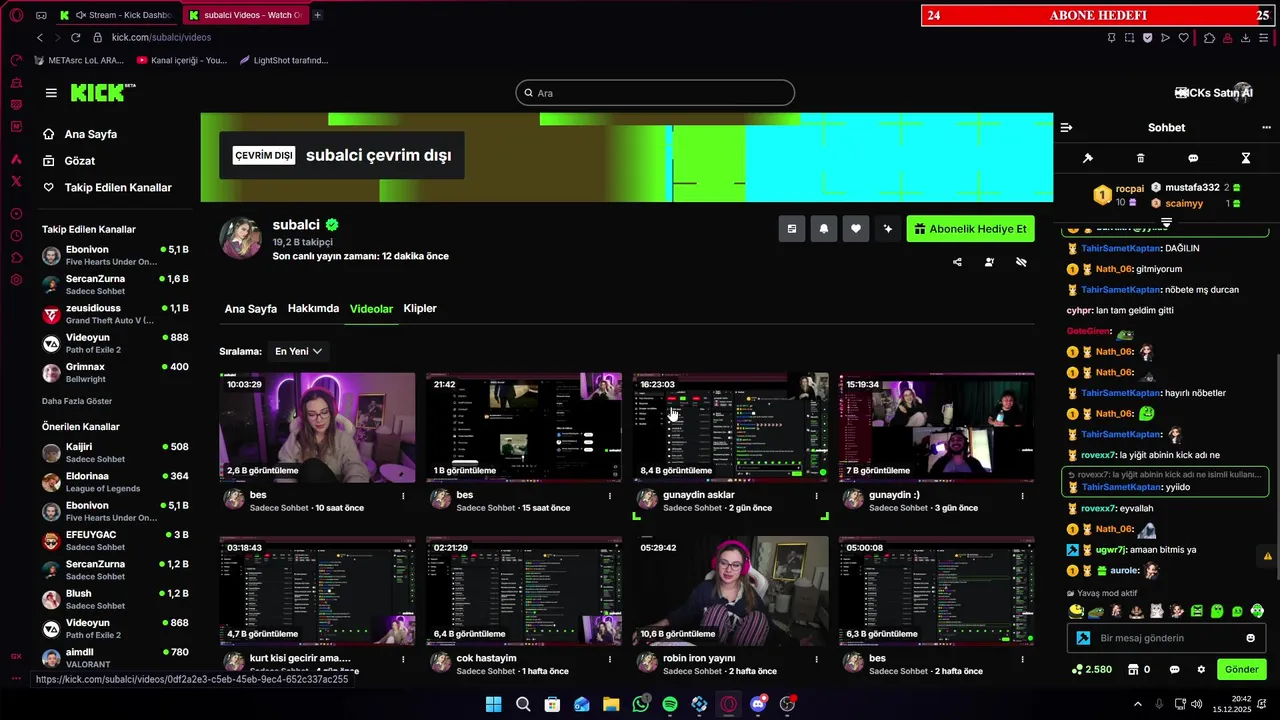Viewport: 1280px width, 720px height.
Task: Click the clear chat trash icon
Action: pyautogui.click(x=1141, y=158)
